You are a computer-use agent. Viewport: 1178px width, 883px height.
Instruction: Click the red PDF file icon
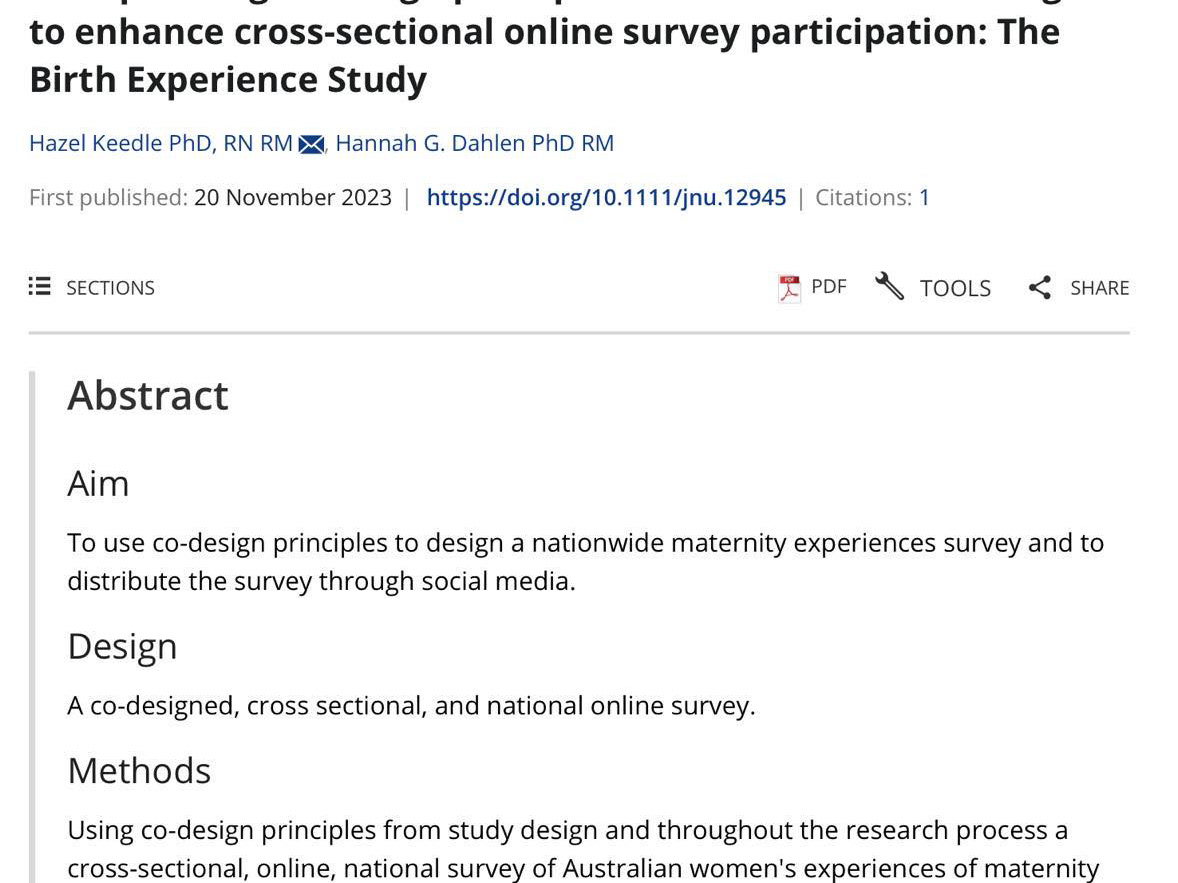point(789,289)
